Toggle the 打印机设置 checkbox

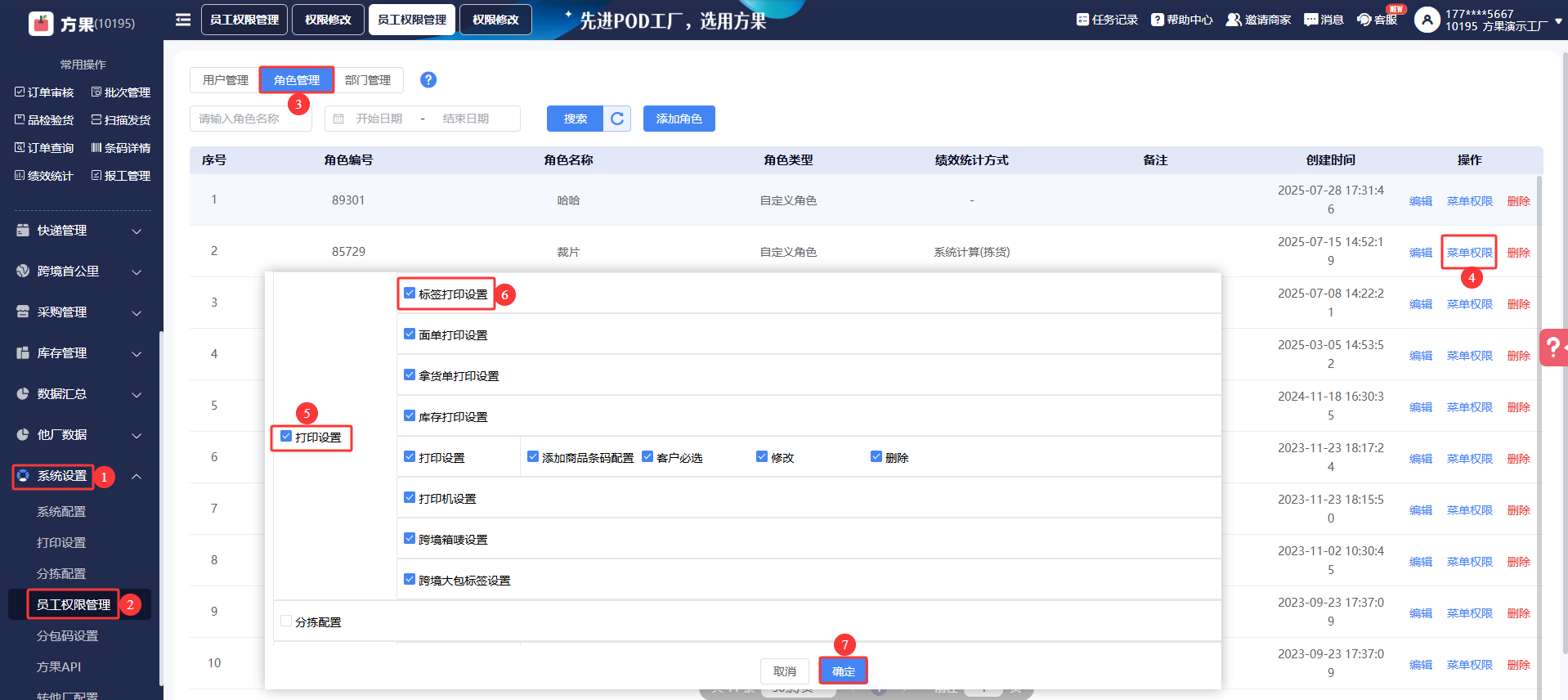pos(410,497)
